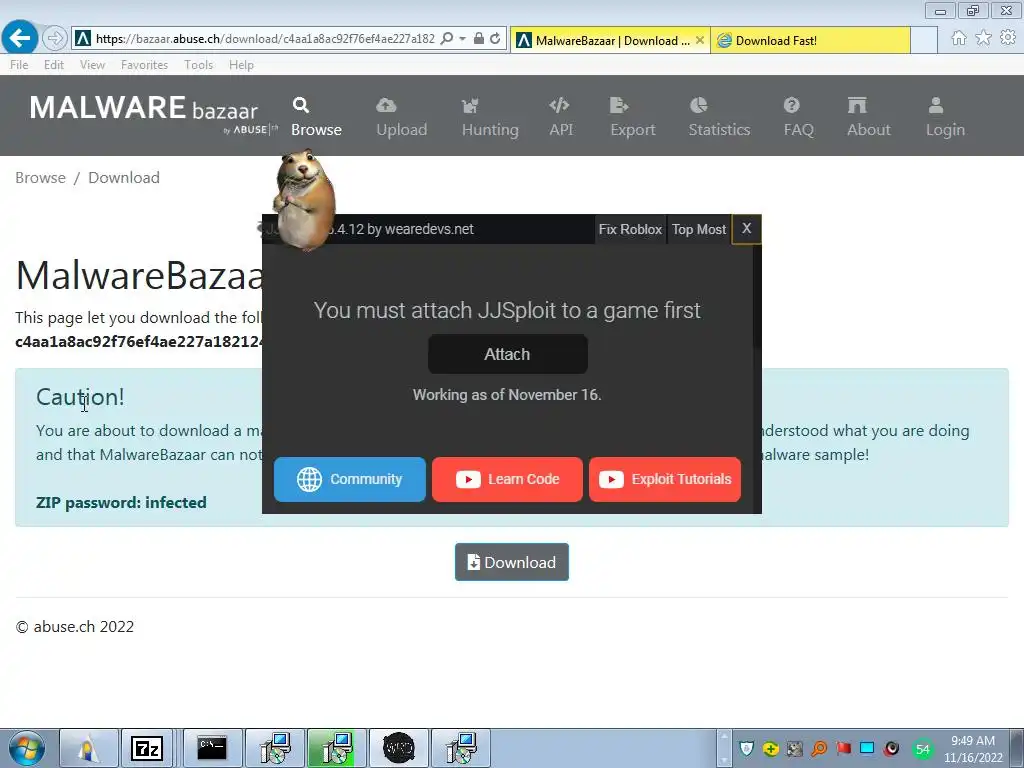The width and height of the screenshot is (1024, 768).
Task: Go back with the browser back arrow
Action: click(20, 38)
